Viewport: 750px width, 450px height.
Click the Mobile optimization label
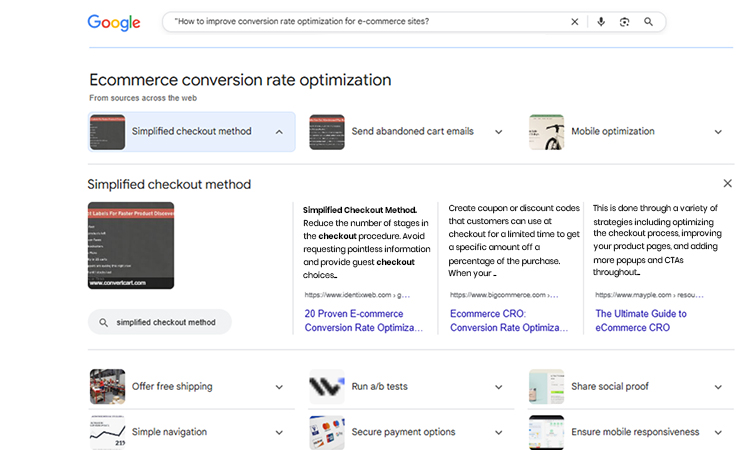[613, 132]
